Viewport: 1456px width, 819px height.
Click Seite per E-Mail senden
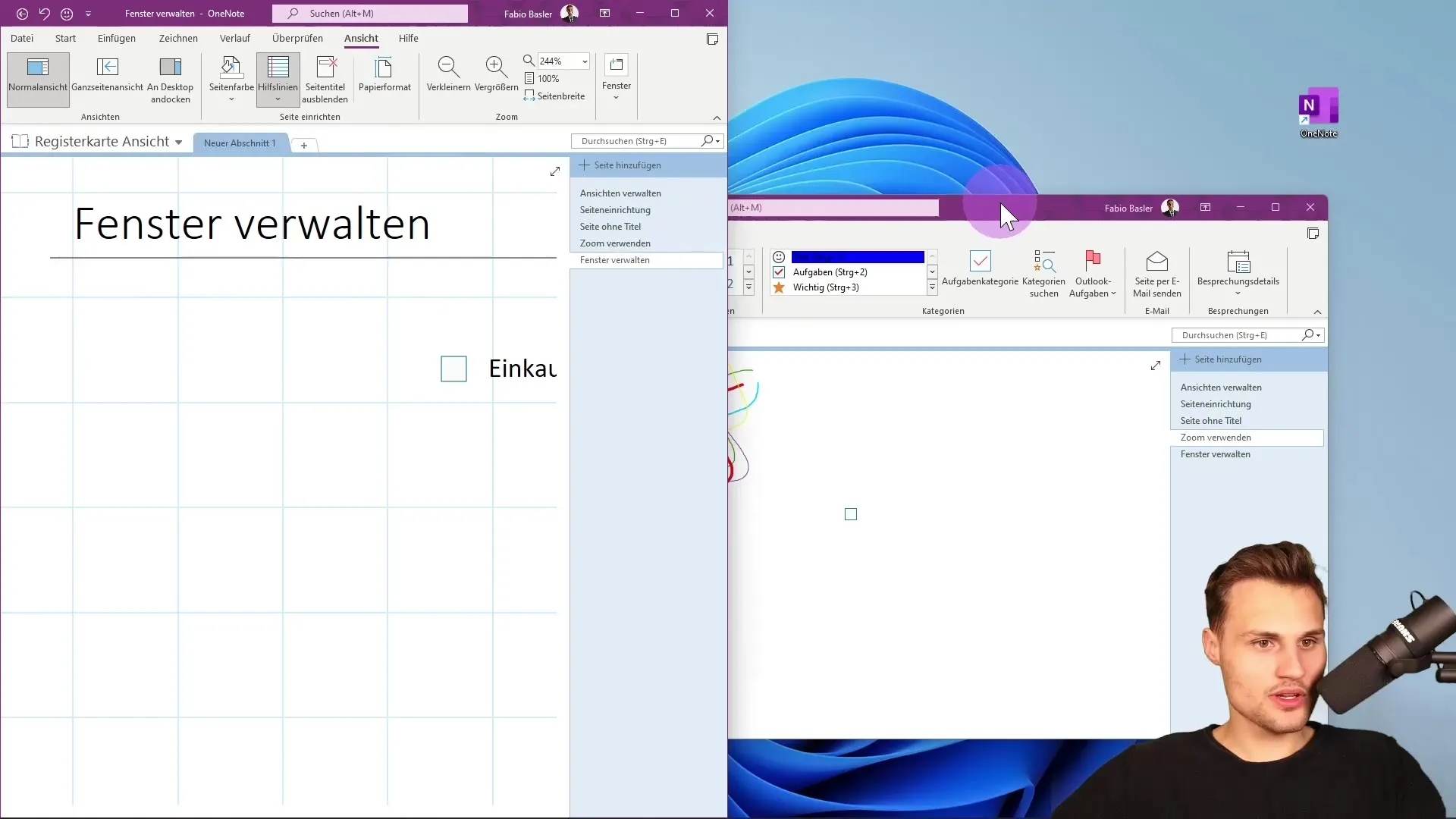click(x=1156, y=274)
